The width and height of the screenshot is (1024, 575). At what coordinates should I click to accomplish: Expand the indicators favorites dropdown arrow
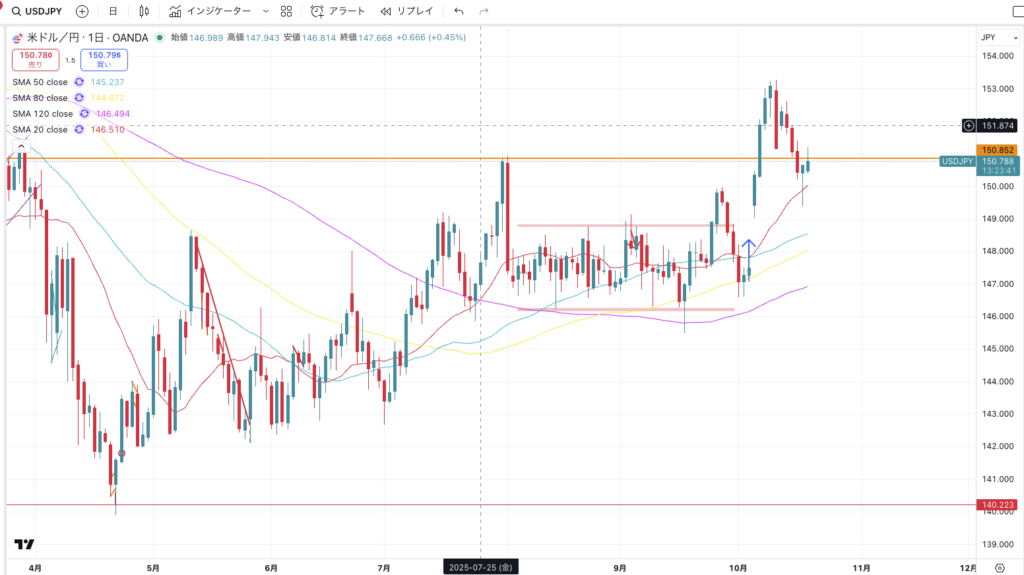pyautogui.click(x=265, y=11)
